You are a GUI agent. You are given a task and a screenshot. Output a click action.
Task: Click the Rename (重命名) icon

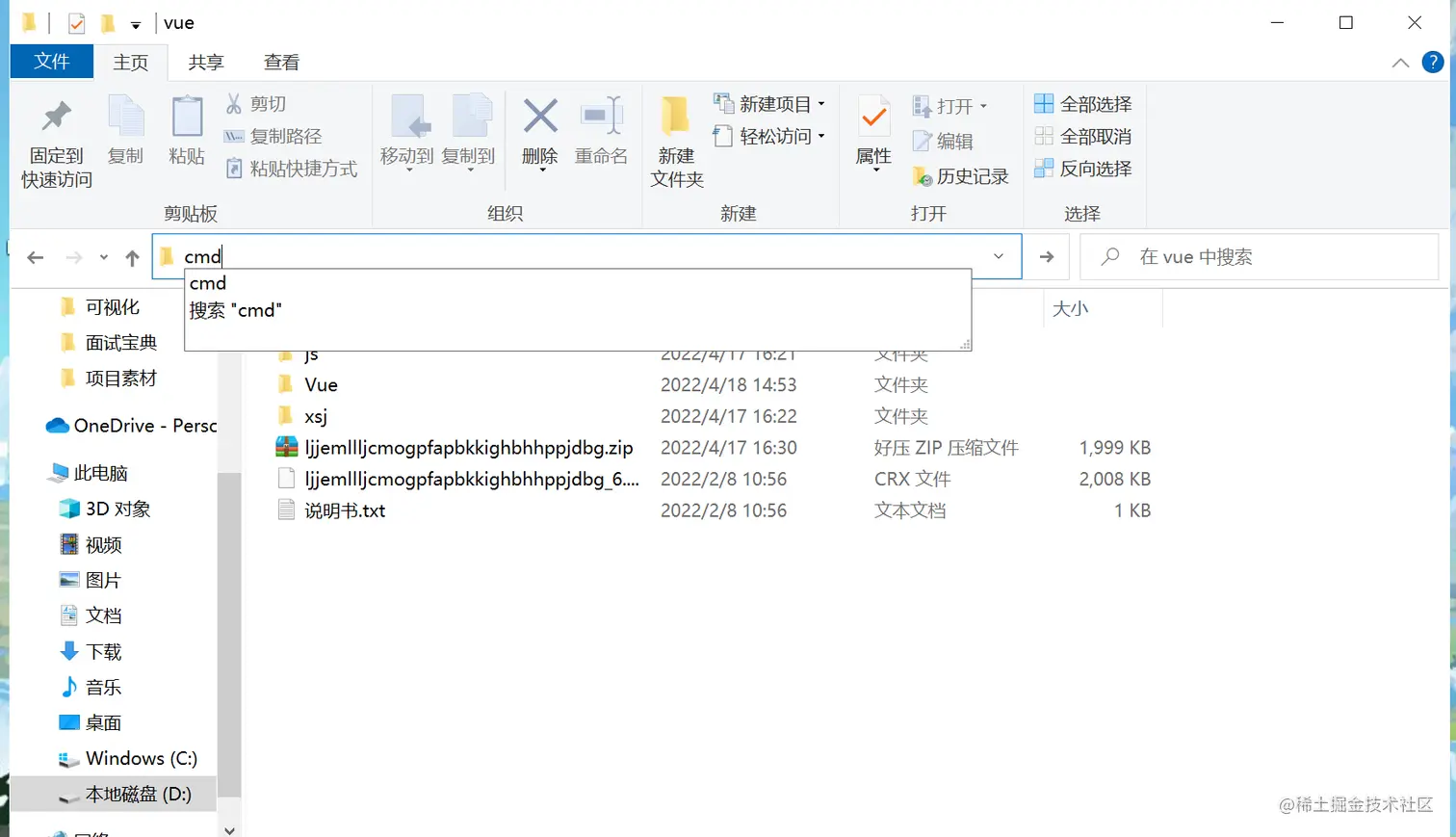602,118
